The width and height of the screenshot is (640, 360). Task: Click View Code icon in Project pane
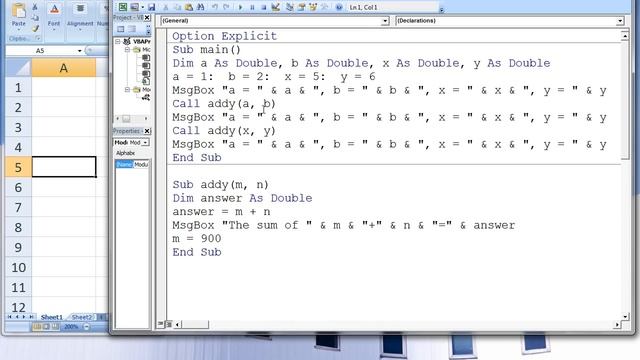[120, 29]
